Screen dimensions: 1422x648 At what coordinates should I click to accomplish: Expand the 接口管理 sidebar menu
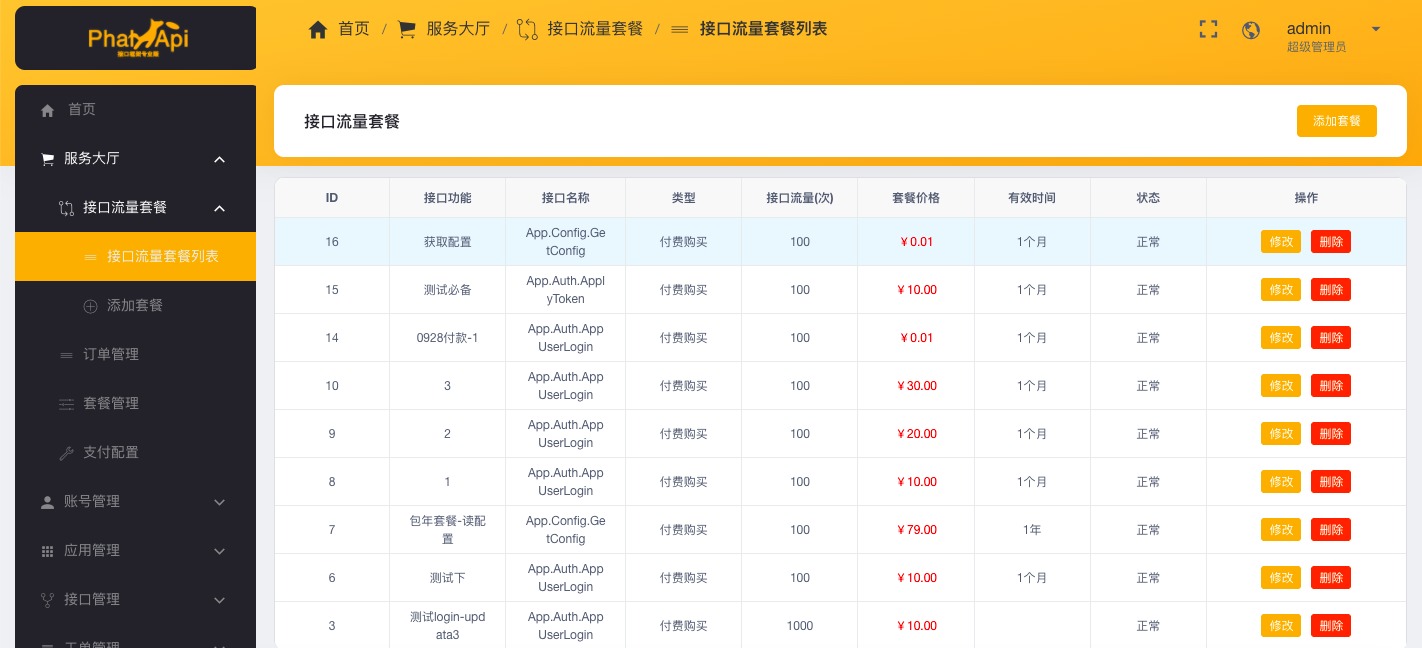click(x=220, y=600)
